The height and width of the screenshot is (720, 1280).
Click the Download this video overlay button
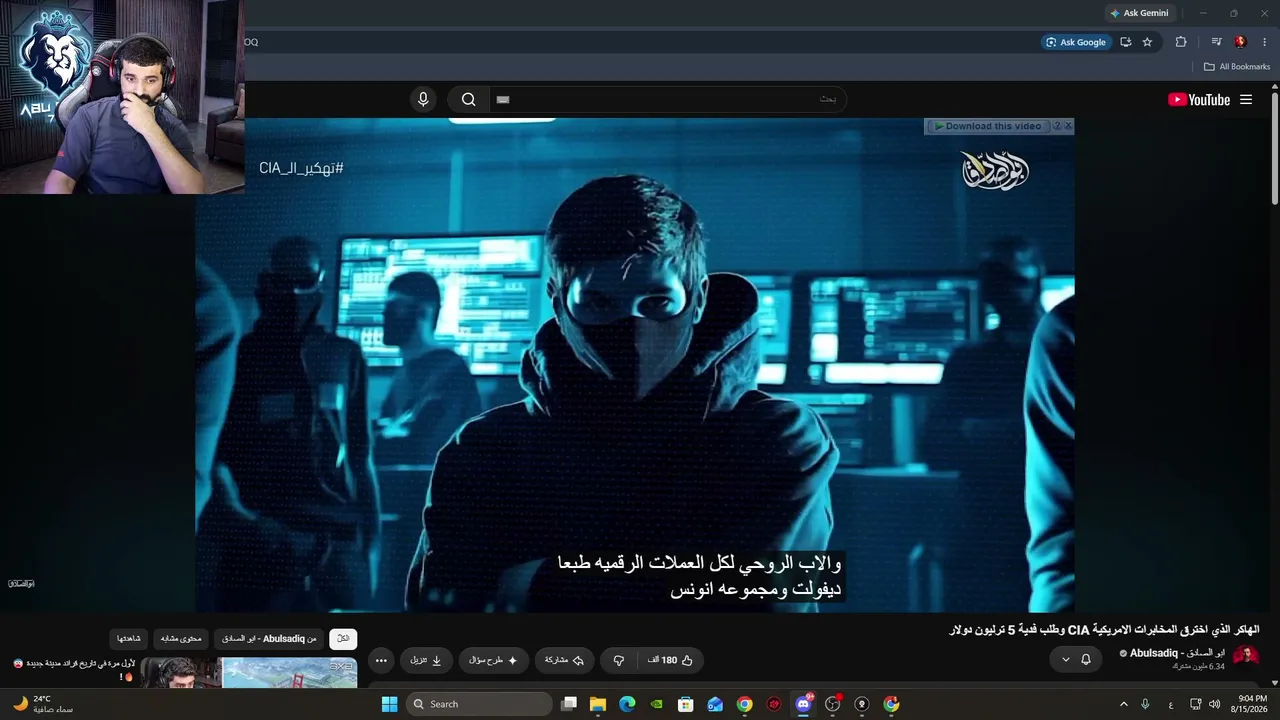click(988, 126)
